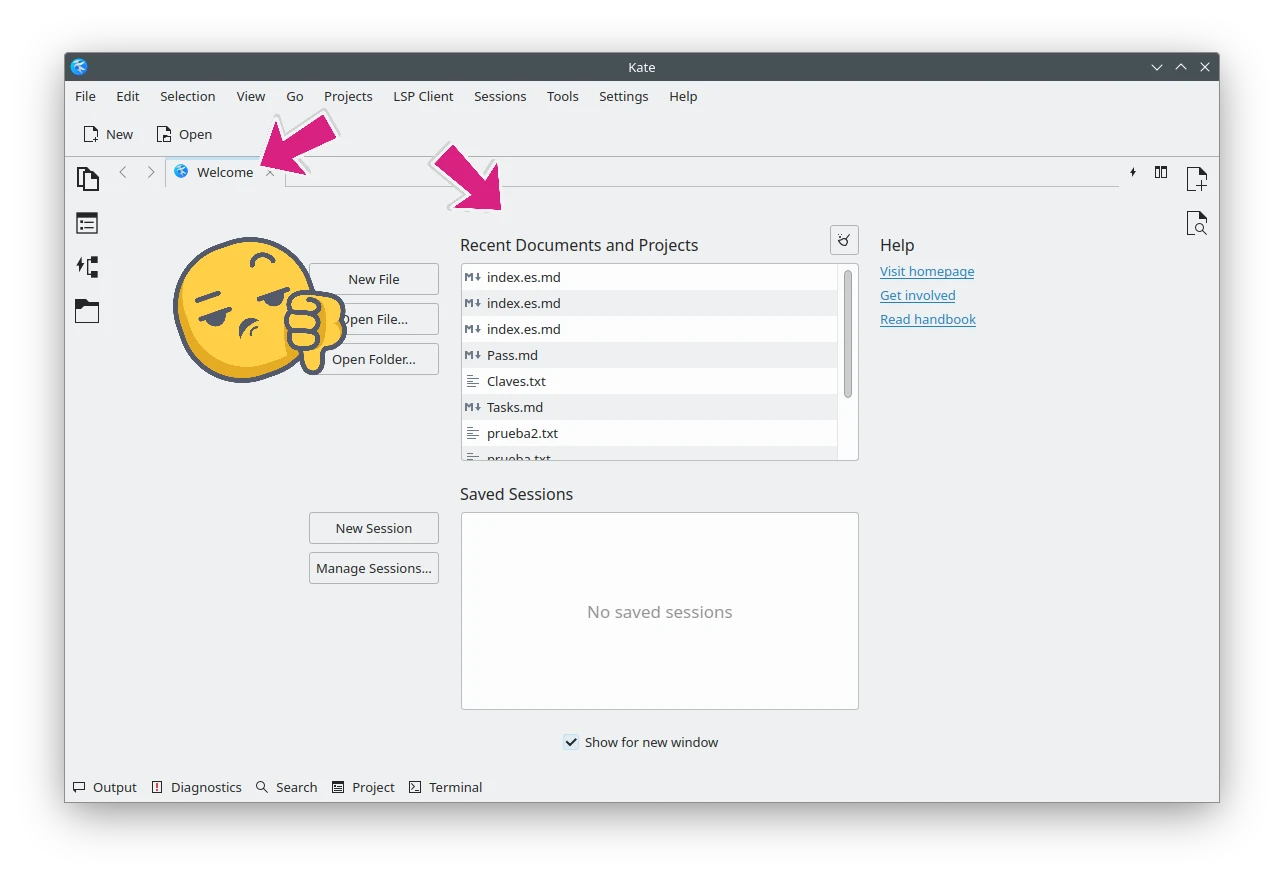Open the Terminal panel in bottom bar
1284x879 pixels.
pos(446,787)
